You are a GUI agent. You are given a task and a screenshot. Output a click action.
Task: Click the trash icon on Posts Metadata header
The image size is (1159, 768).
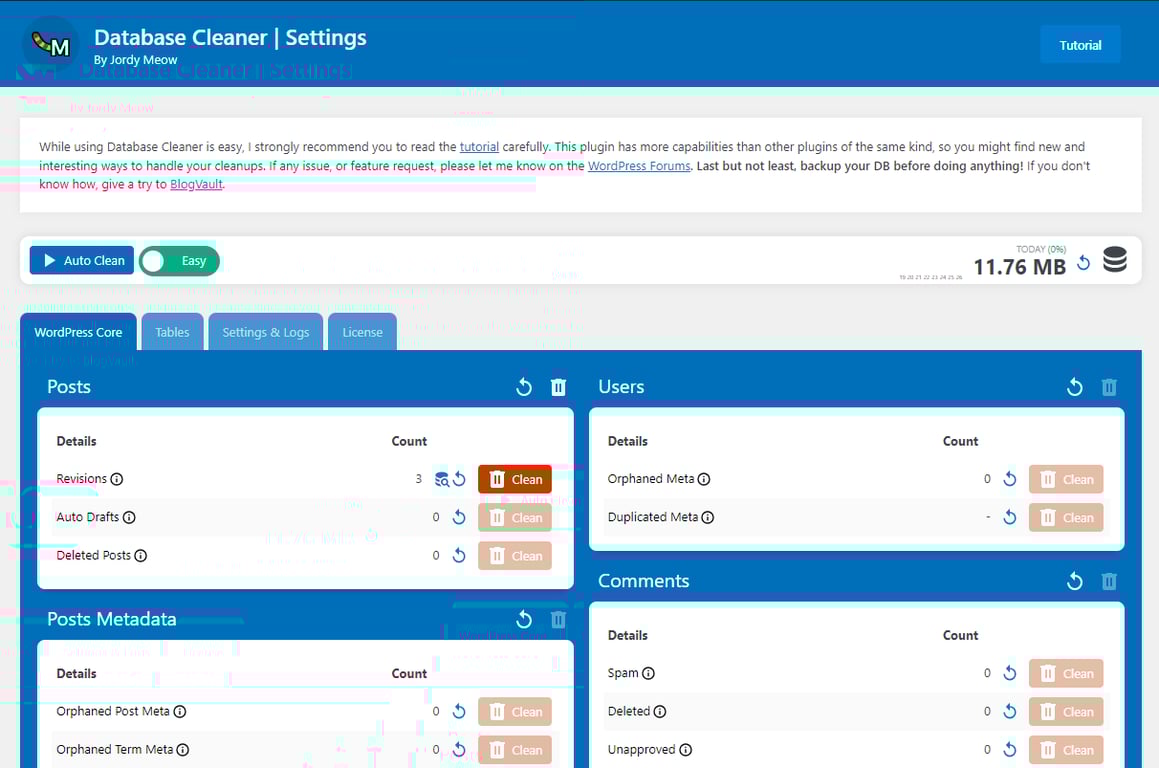coord(558,619)
